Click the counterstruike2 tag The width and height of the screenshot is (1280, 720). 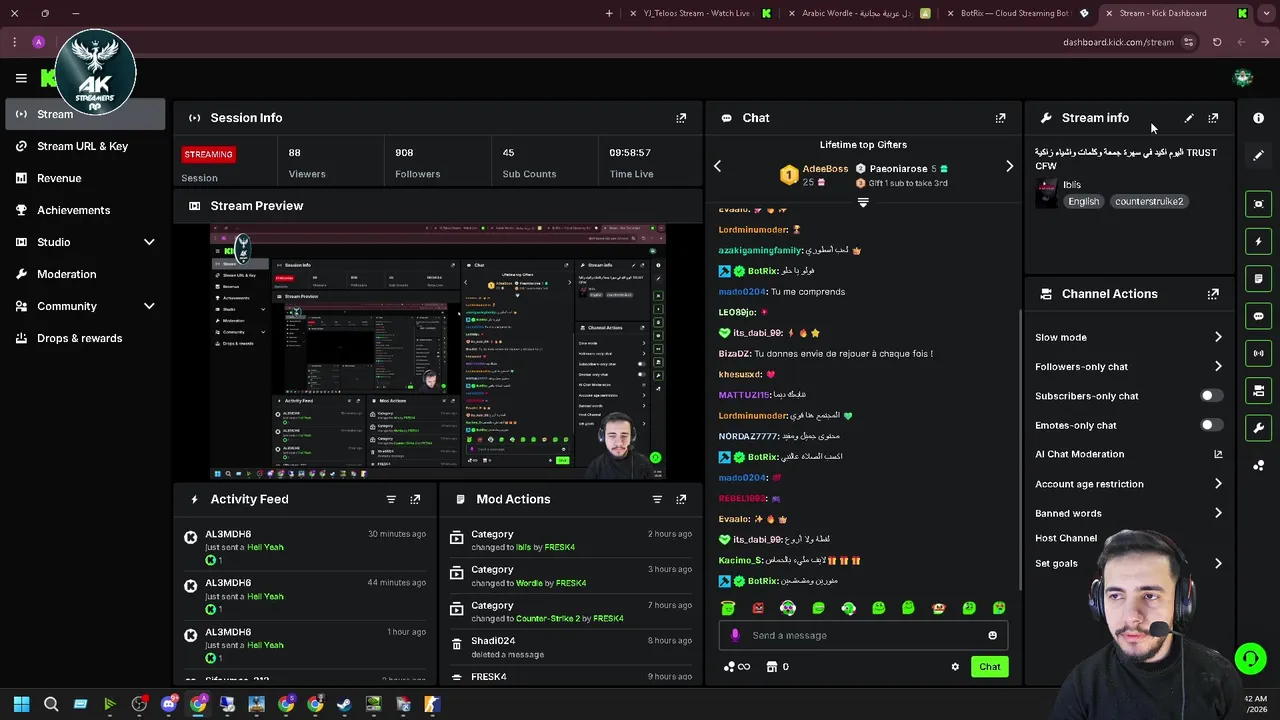[1149, 202]
